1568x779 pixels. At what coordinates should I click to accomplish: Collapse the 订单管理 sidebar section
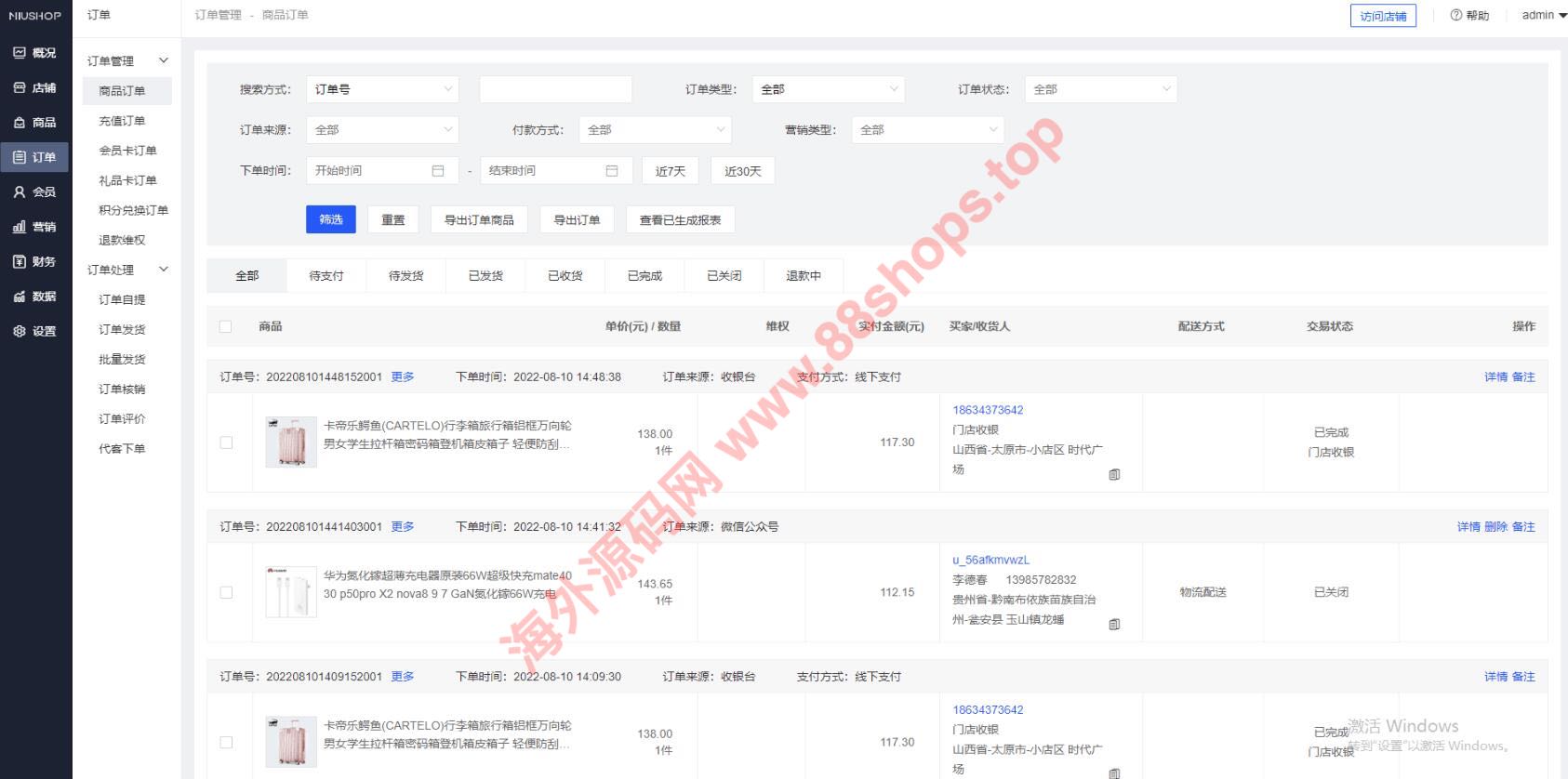[164, 61]
